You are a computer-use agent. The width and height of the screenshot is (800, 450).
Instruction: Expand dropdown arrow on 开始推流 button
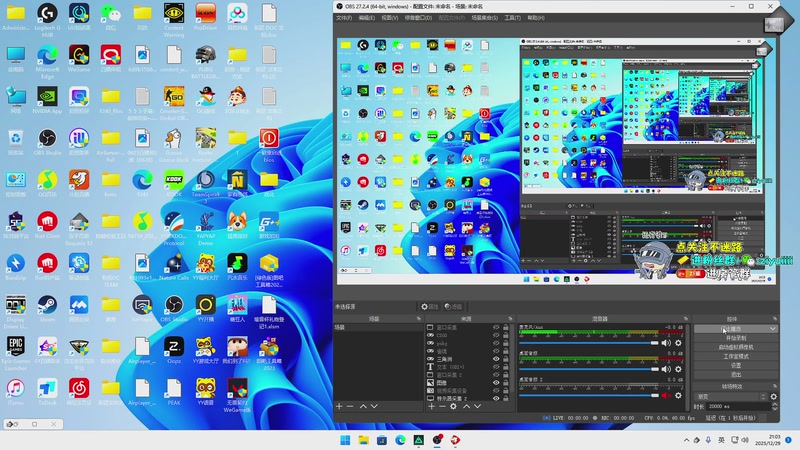click(x=772, y=329)
